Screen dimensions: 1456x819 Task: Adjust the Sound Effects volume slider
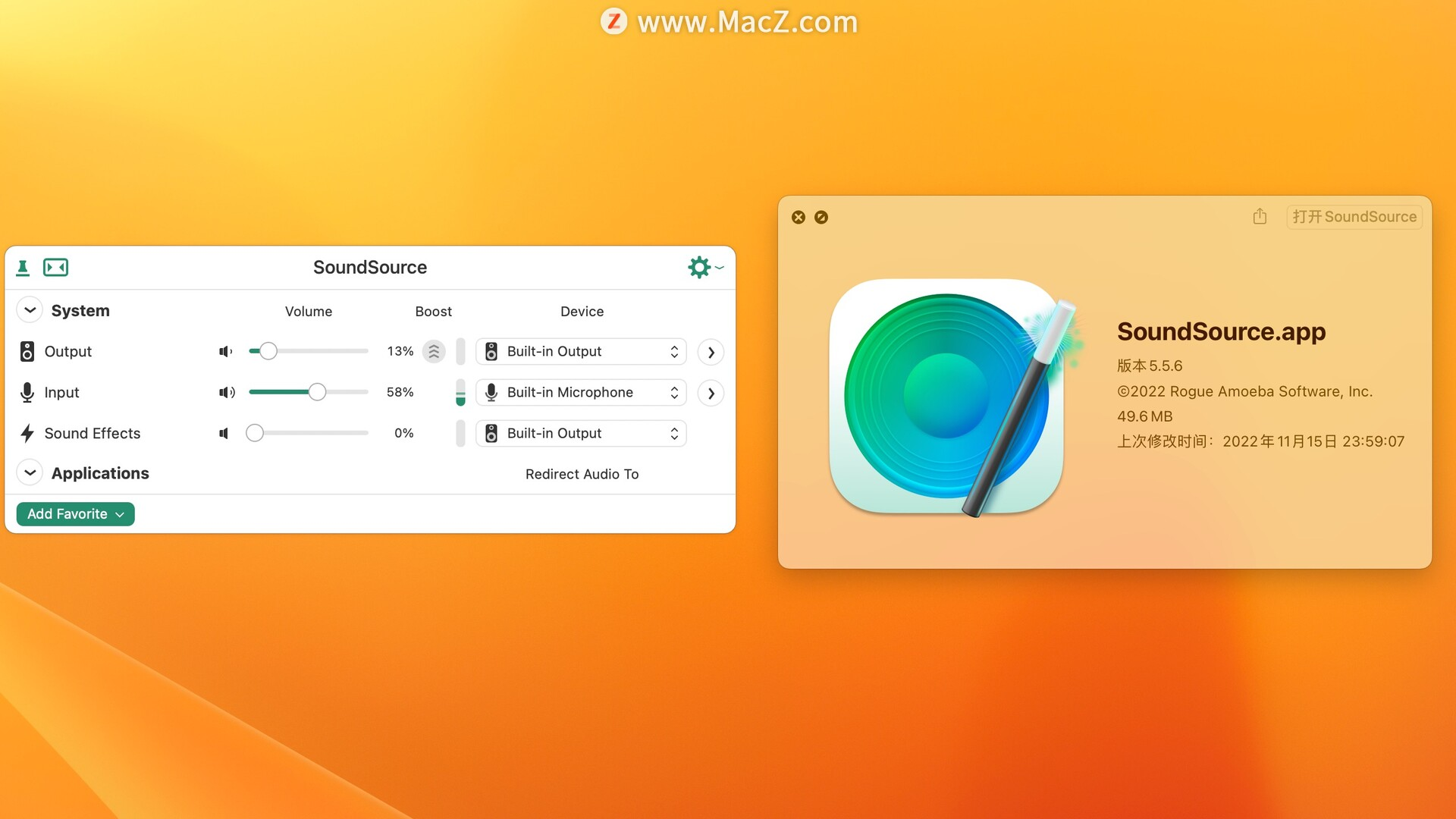click(307, 434)
